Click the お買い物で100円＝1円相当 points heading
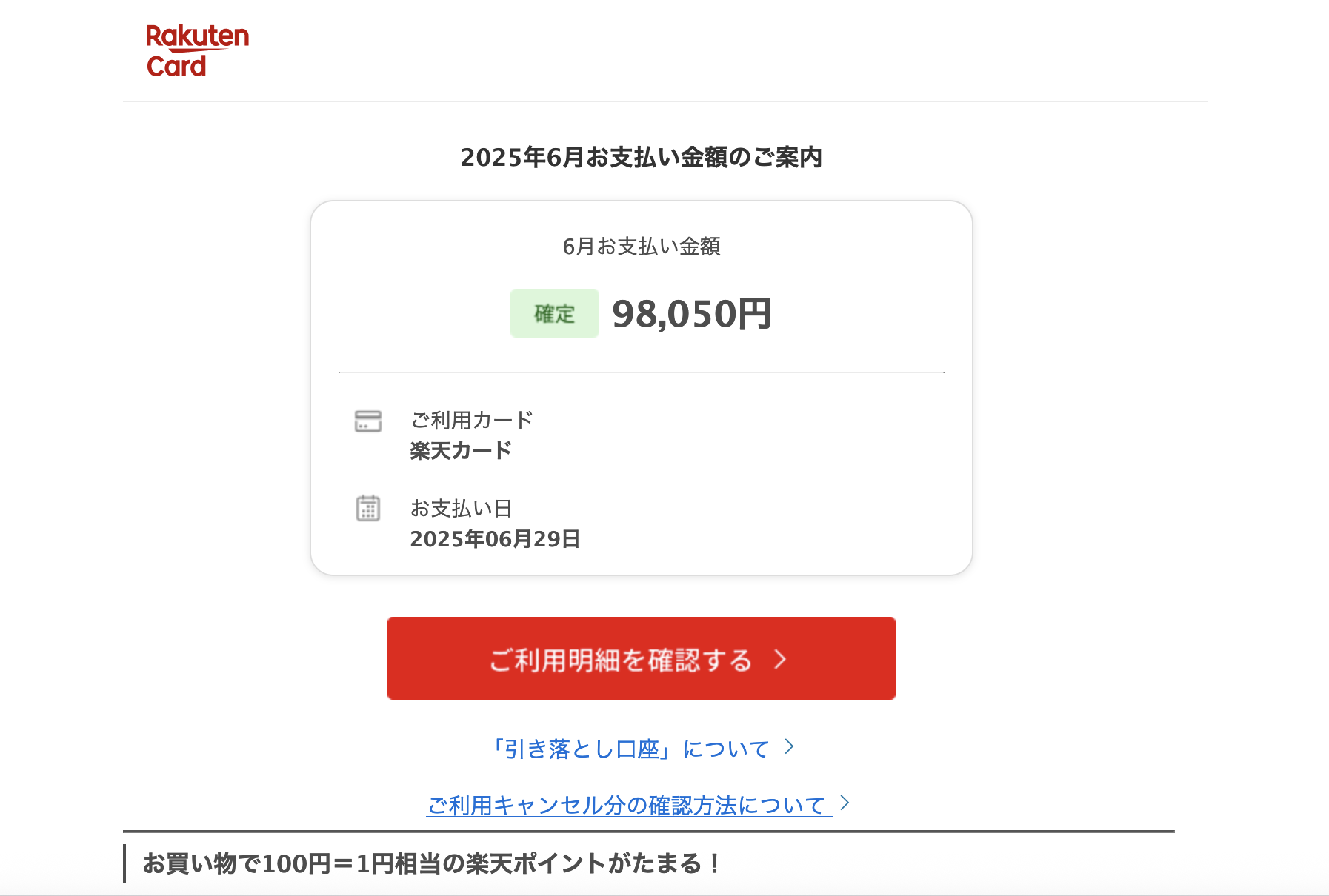Screen dimensions: 1329x896 point(432,863)
